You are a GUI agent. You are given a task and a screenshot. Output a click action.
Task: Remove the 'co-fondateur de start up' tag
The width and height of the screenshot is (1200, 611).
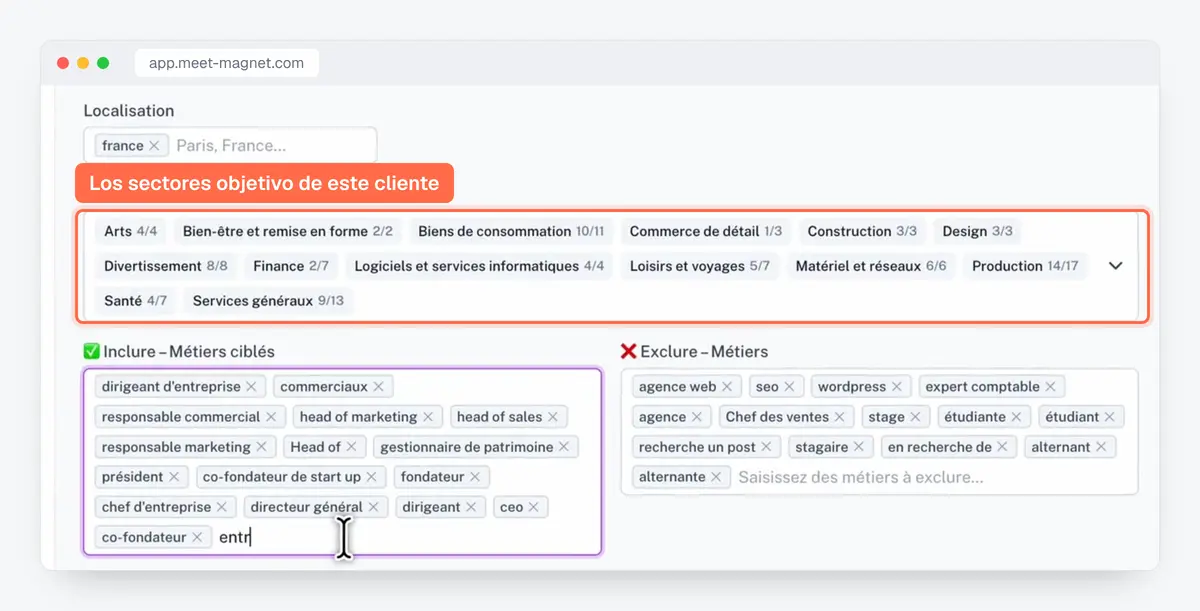pos(371,477)
